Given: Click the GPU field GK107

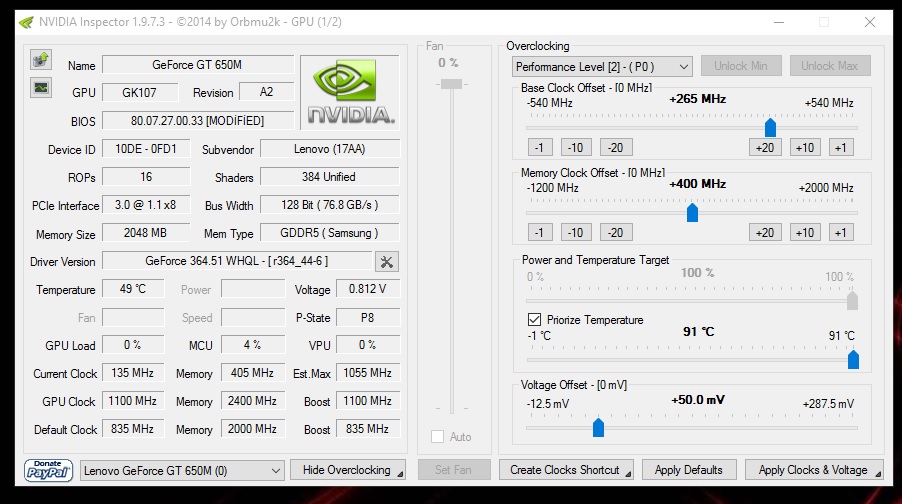Looking at the screenshot, I should pyautogui.click(x=140, y=93).
